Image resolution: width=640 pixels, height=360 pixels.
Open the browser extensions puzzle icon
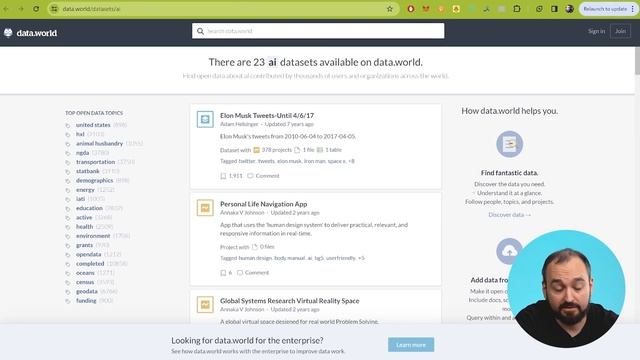pos(517,9)
